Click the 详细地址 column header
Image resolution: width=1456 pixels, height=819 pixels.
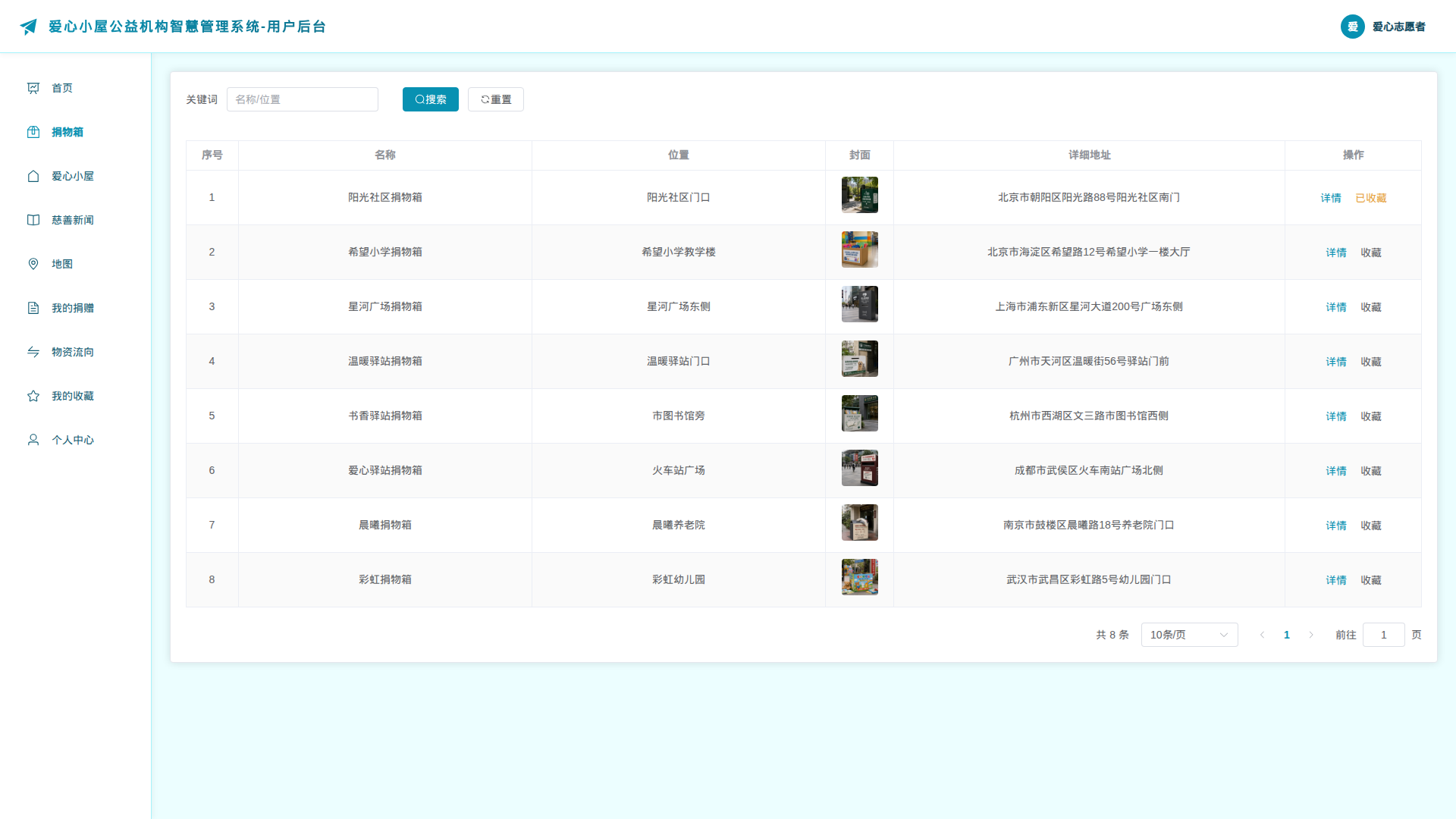tap(1090, 155)
